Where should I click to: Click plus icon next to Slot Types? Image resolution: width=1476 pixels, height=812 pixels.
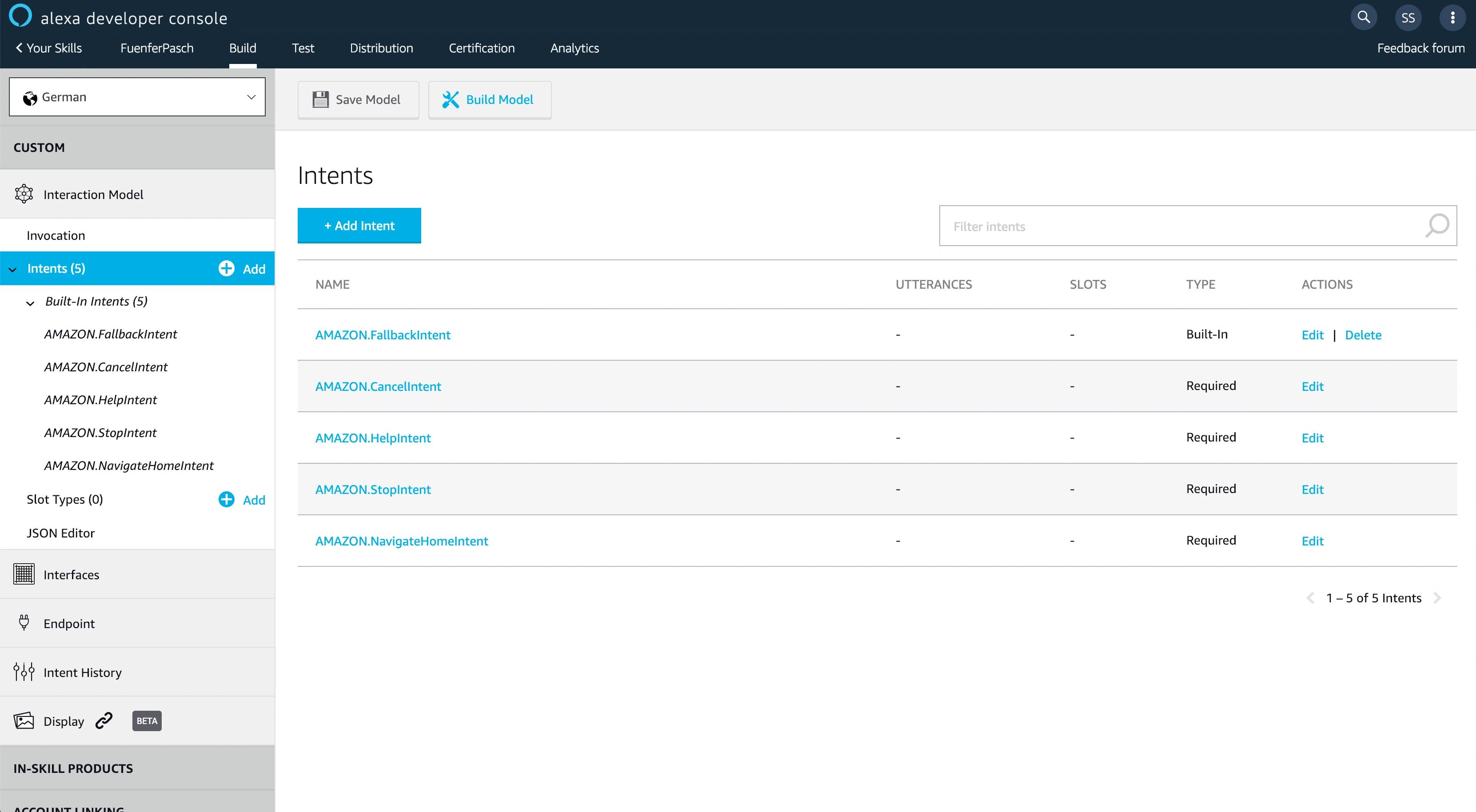point(226,499)
